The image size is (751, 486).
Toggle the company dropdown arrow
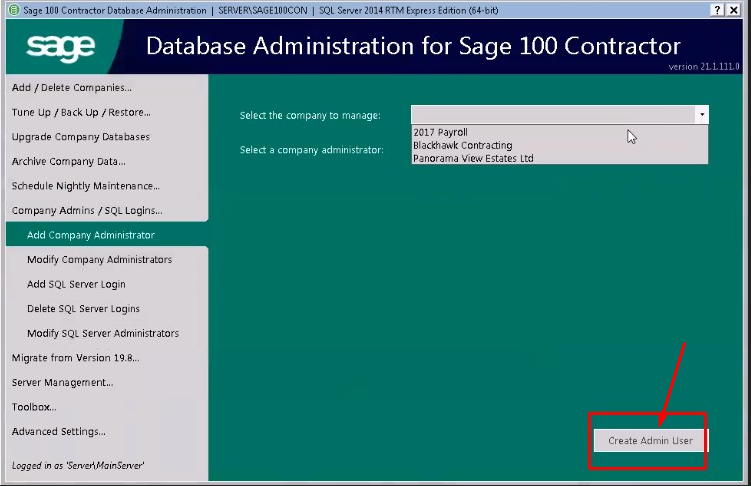(x=702, y=115)
